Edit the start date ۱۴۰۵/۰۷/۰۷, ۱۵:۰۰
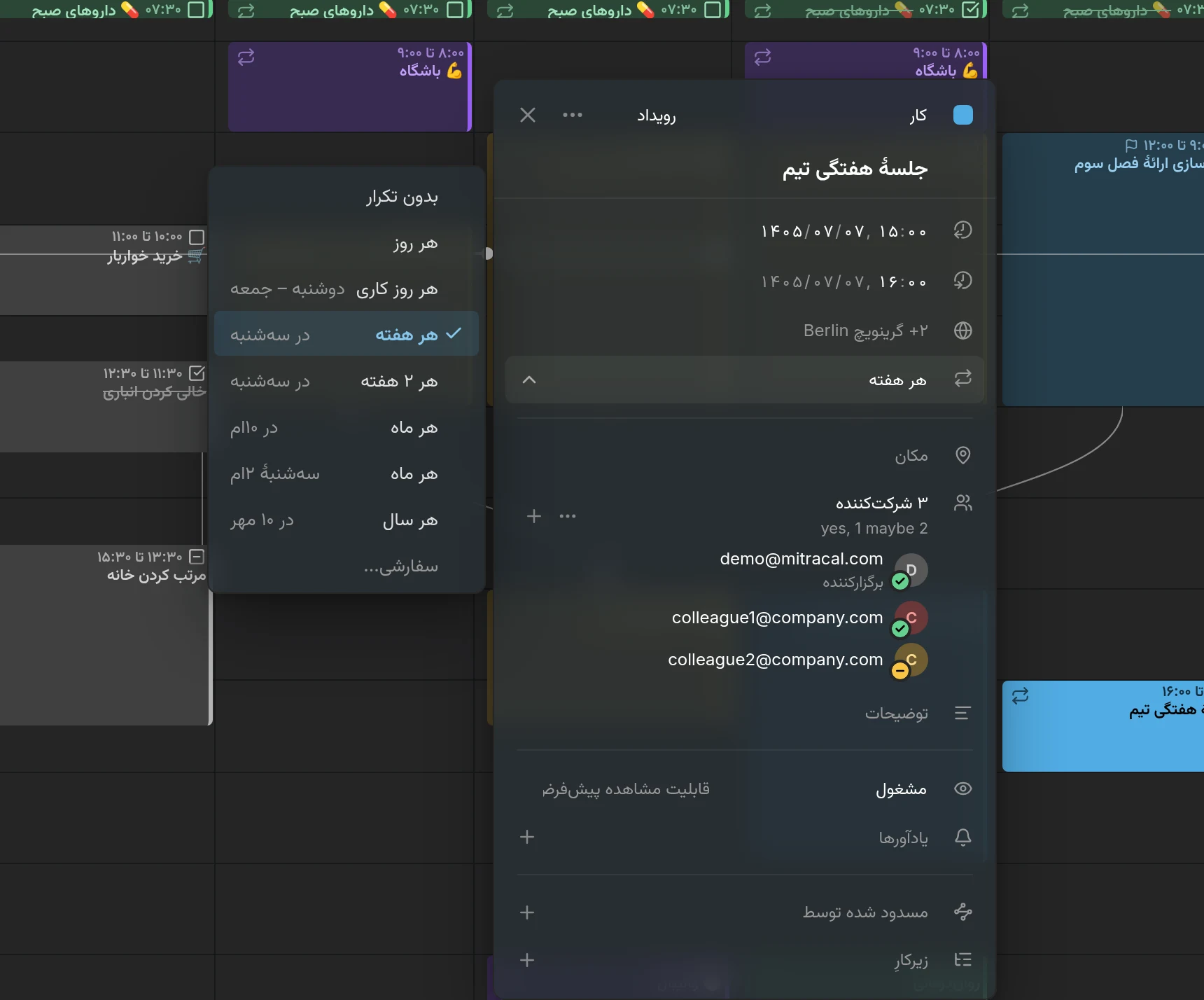The width and height of the screenshot is (1204, 1000). (x=843, y=231)
